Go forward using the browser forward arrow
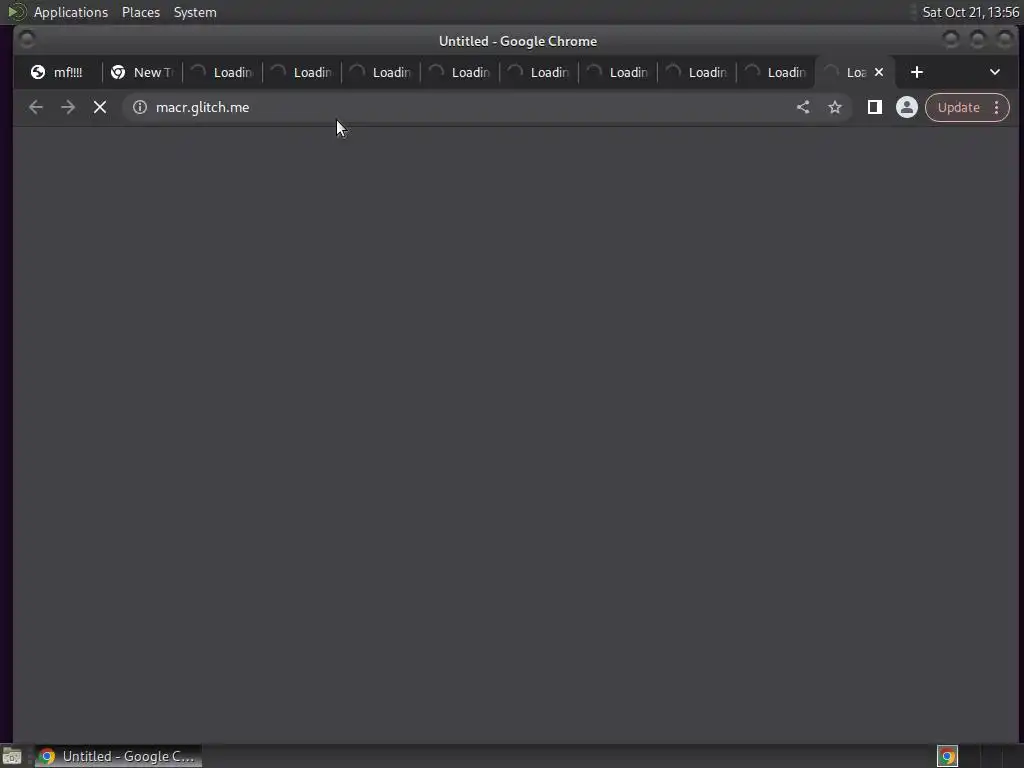Image resolution: width=1024 pixels, height=768 pixels. coord(68,107)
